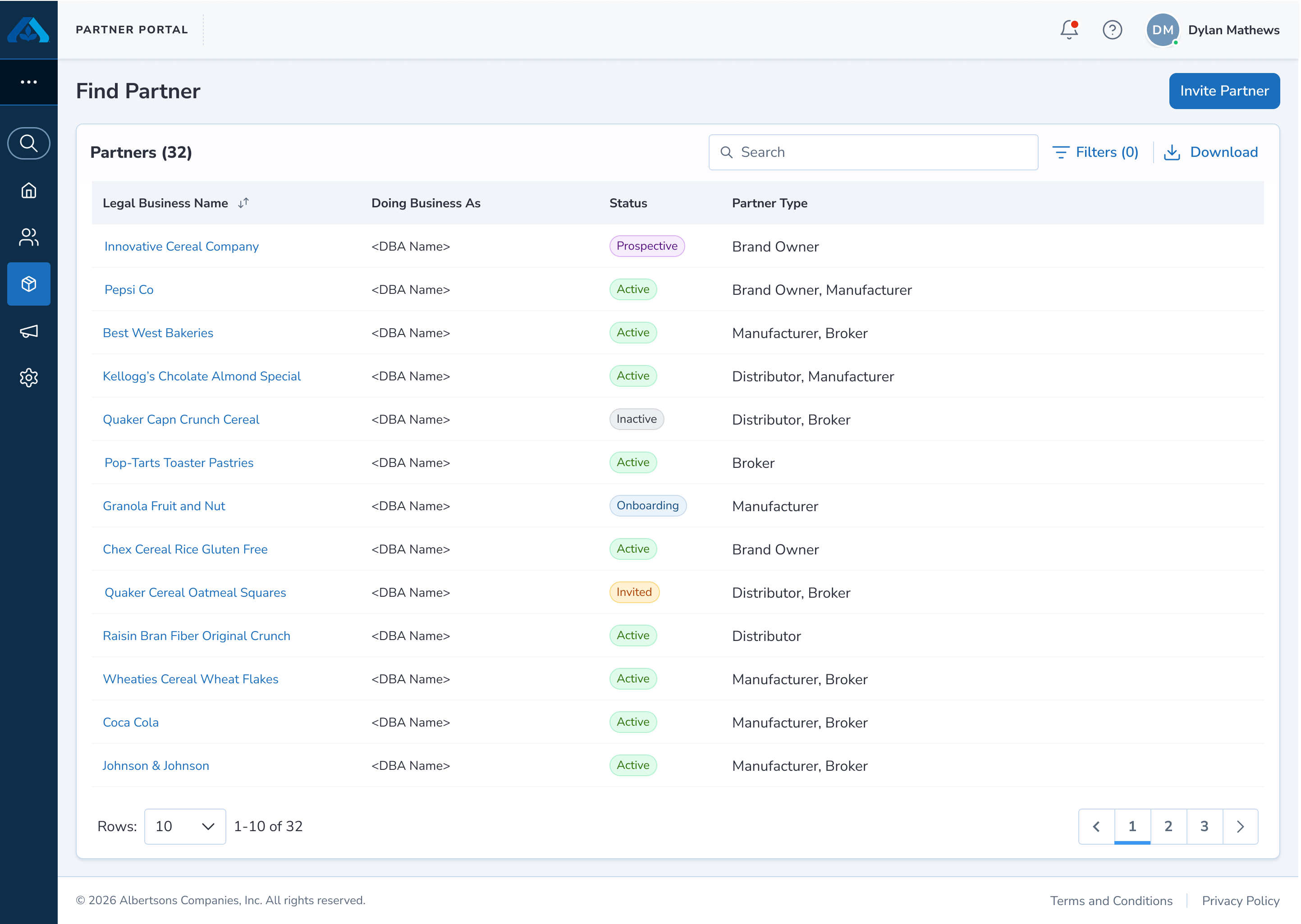
Task: Jump to page 3 in pagination
Action: 1204,826
